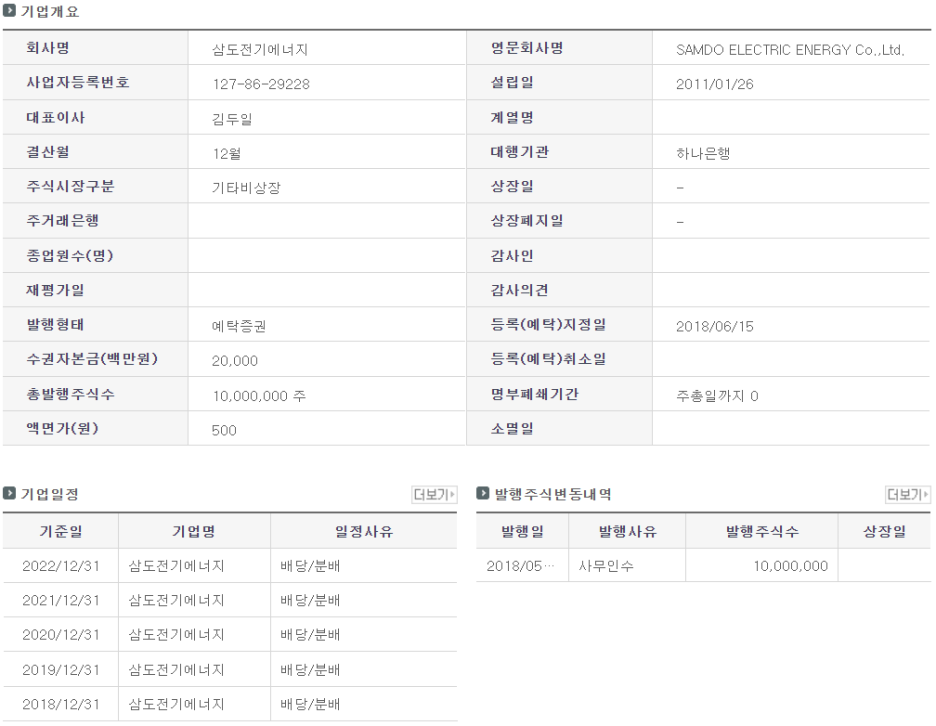Open 더보기 for 기업일정

pyautogui.click(x=435, y=494)
